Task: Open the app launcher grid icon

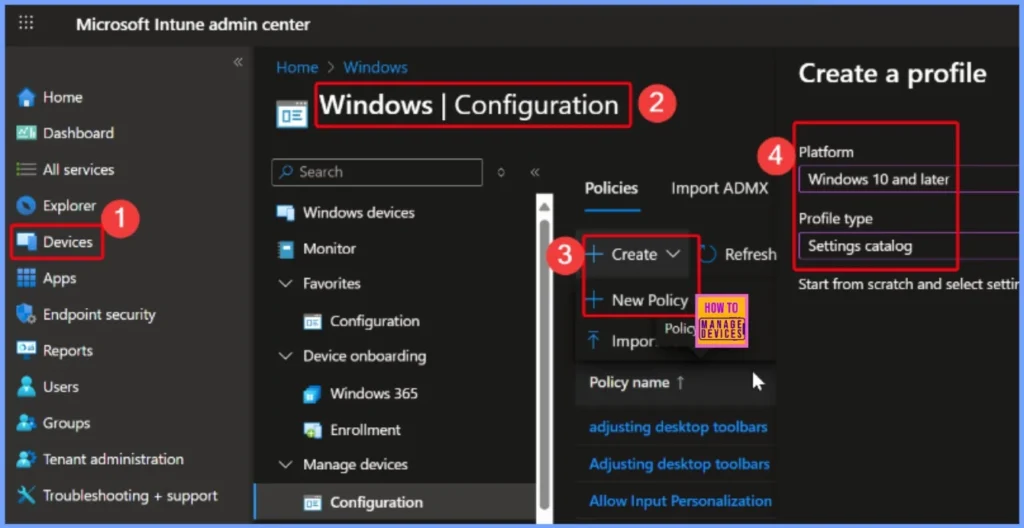Action: point(26,24)
